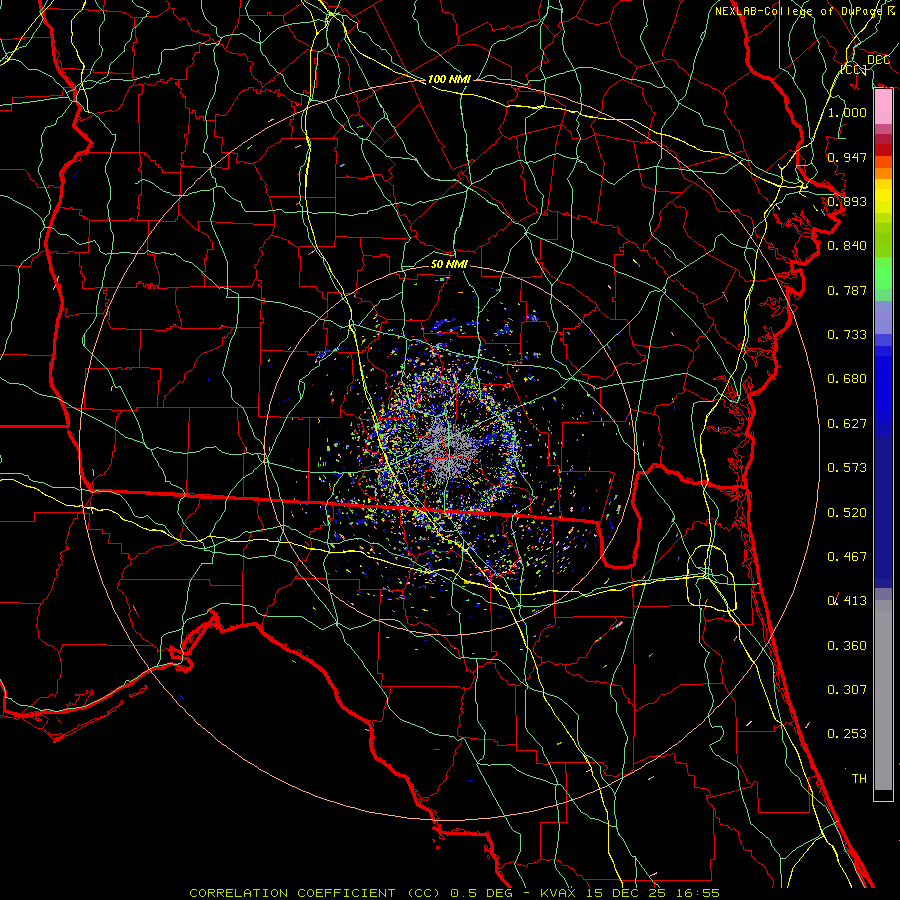Click the 0.893 legend value
Screen dimensions: 900x900
tap(847, 201)
